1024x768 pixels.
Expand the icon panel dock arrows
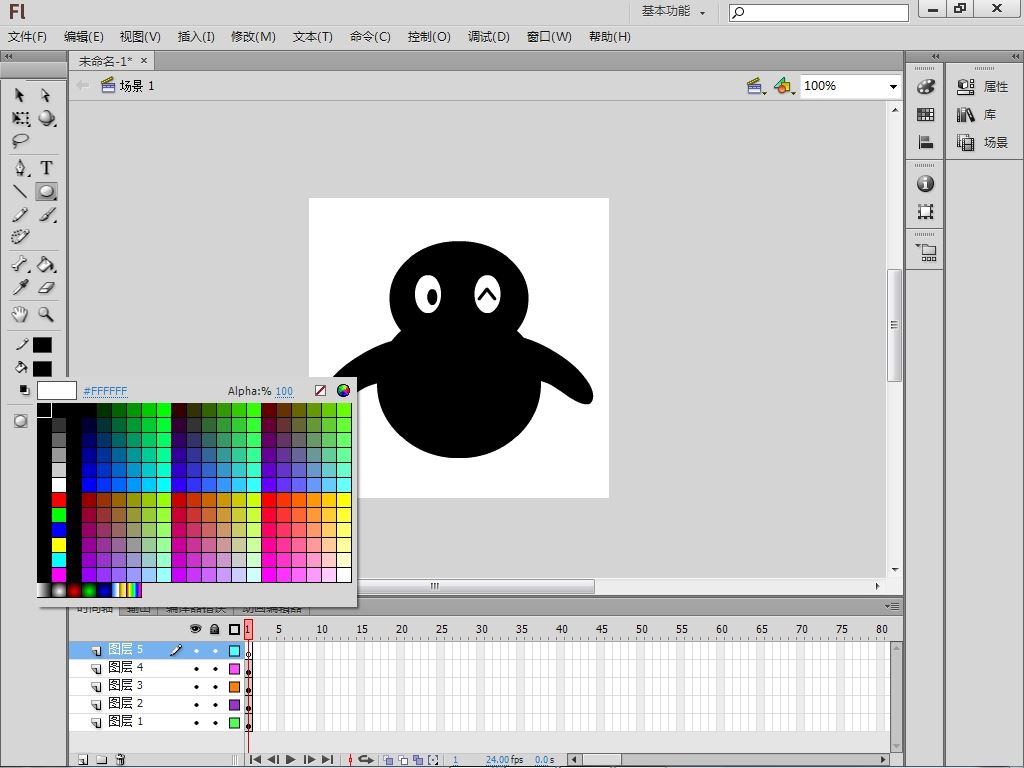click(935, 56)
